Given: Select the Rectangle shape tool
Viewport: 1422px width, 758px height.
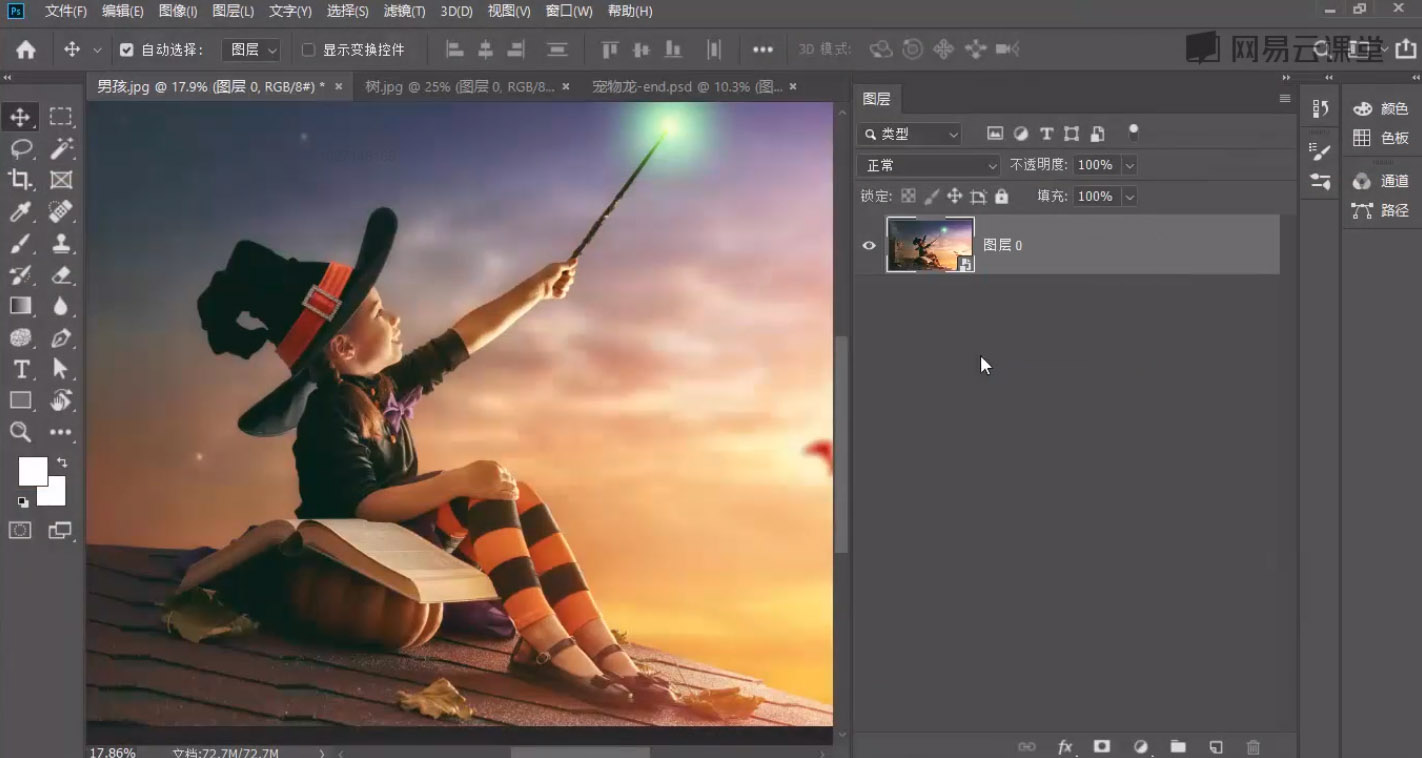Looking at the screenshot, I should coord(20,400).
